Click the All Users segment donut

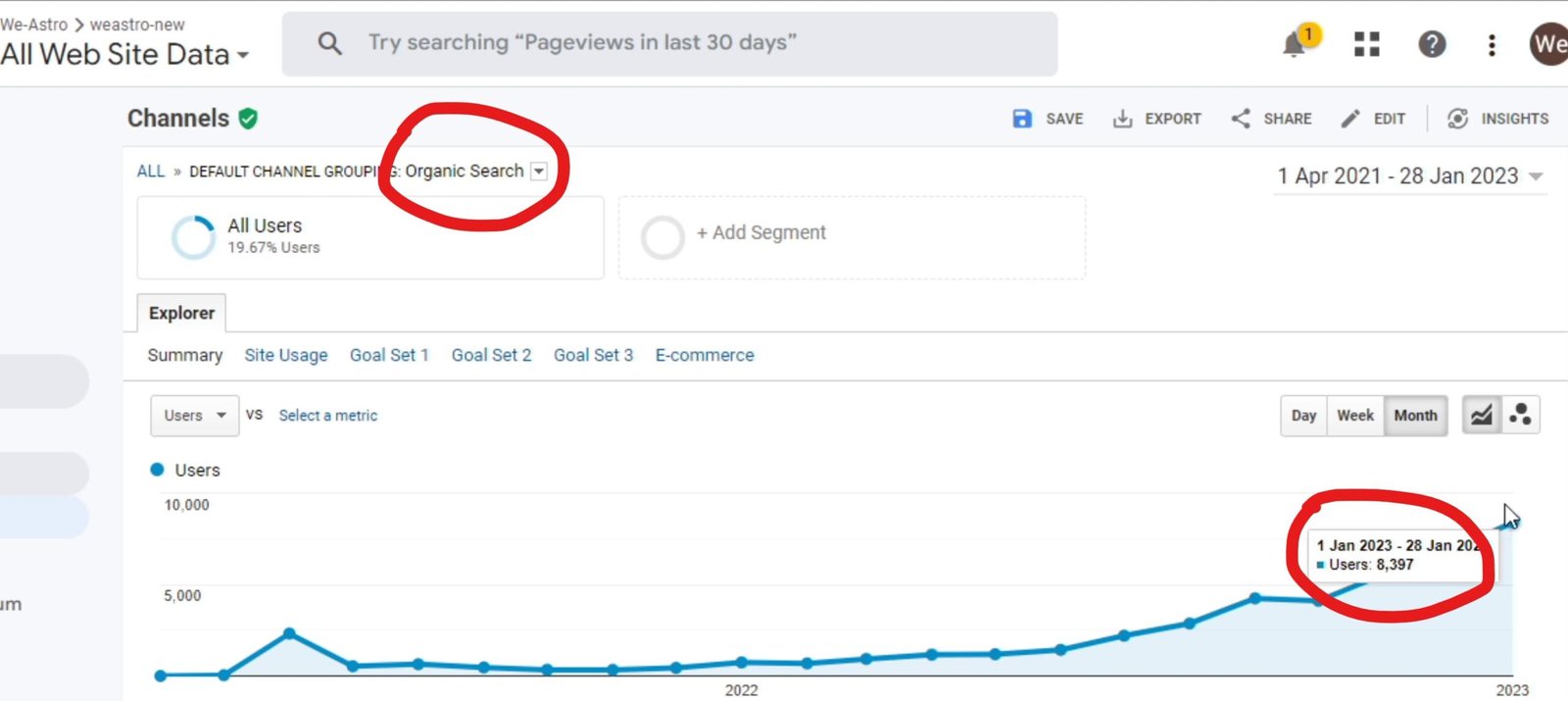click(x=194, y=236)
